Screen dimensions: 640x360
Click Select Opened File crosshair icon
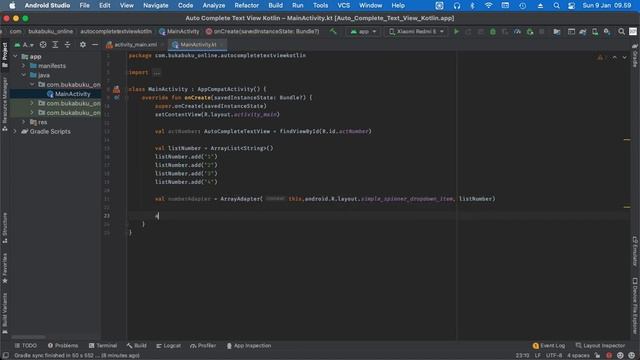[x=43, y=44]
